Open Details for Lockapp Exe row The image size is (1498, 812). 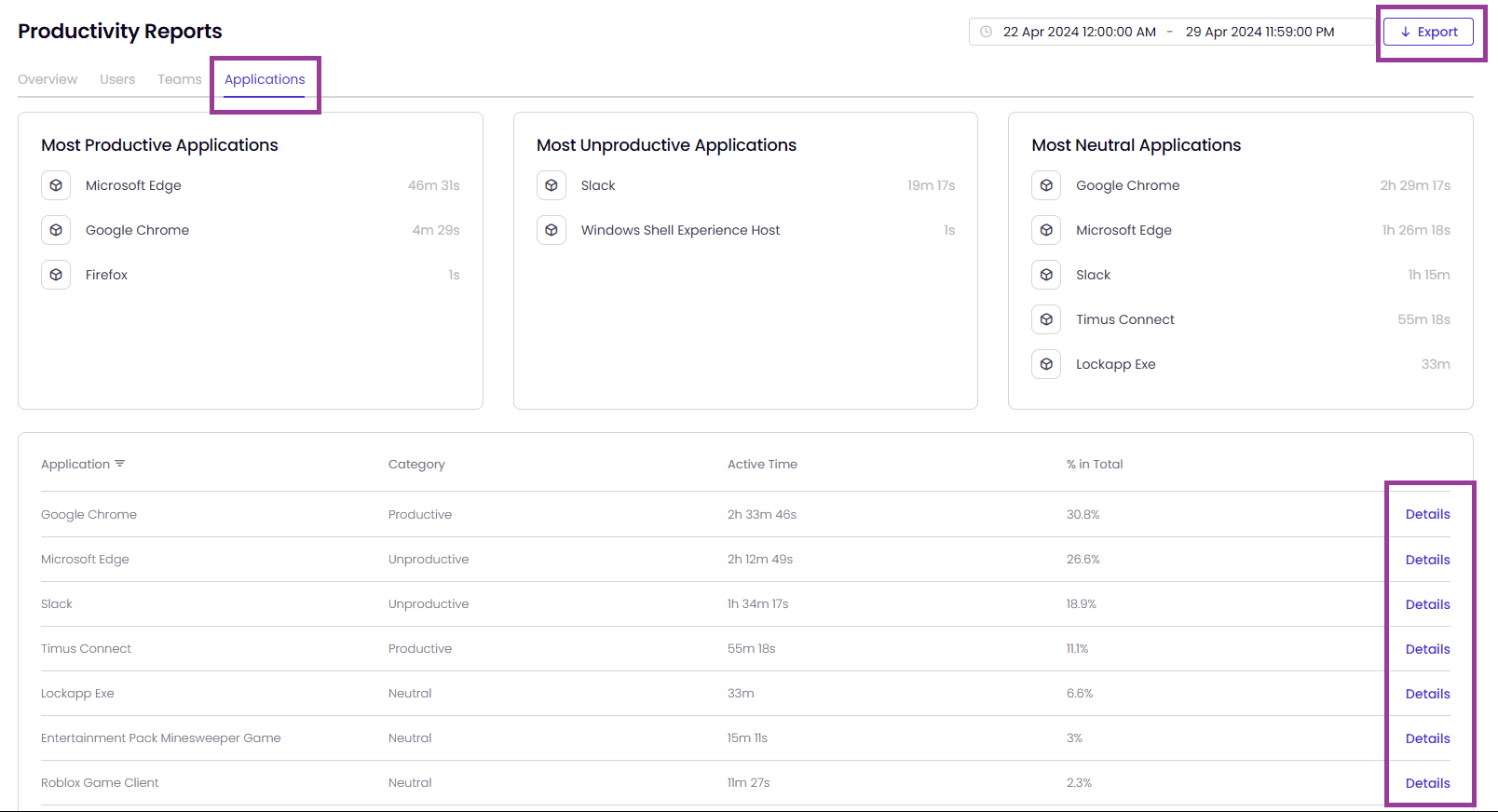point(1427,694)
